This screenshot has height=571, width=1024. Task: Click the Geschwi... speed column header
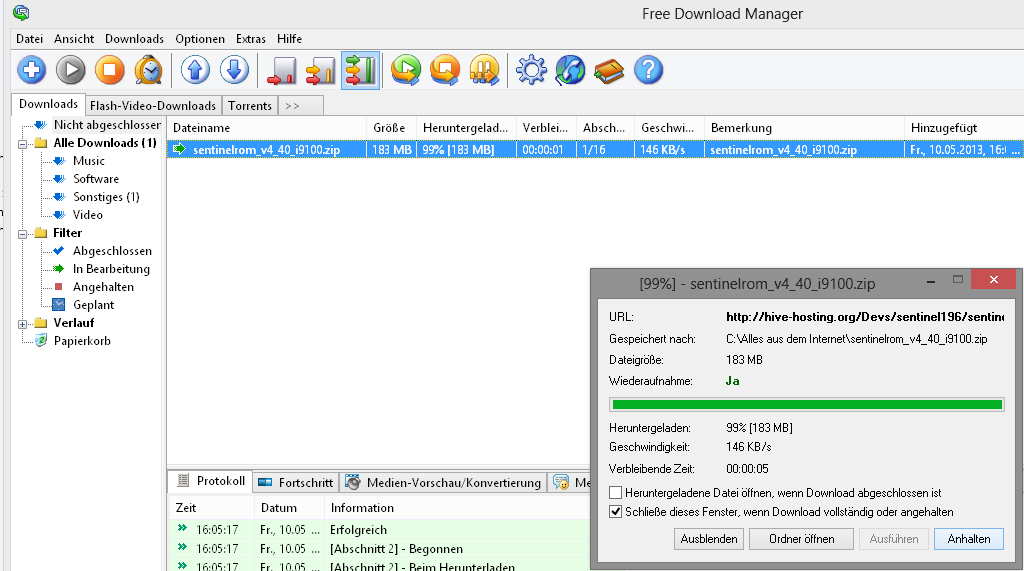tap(669, 128)
